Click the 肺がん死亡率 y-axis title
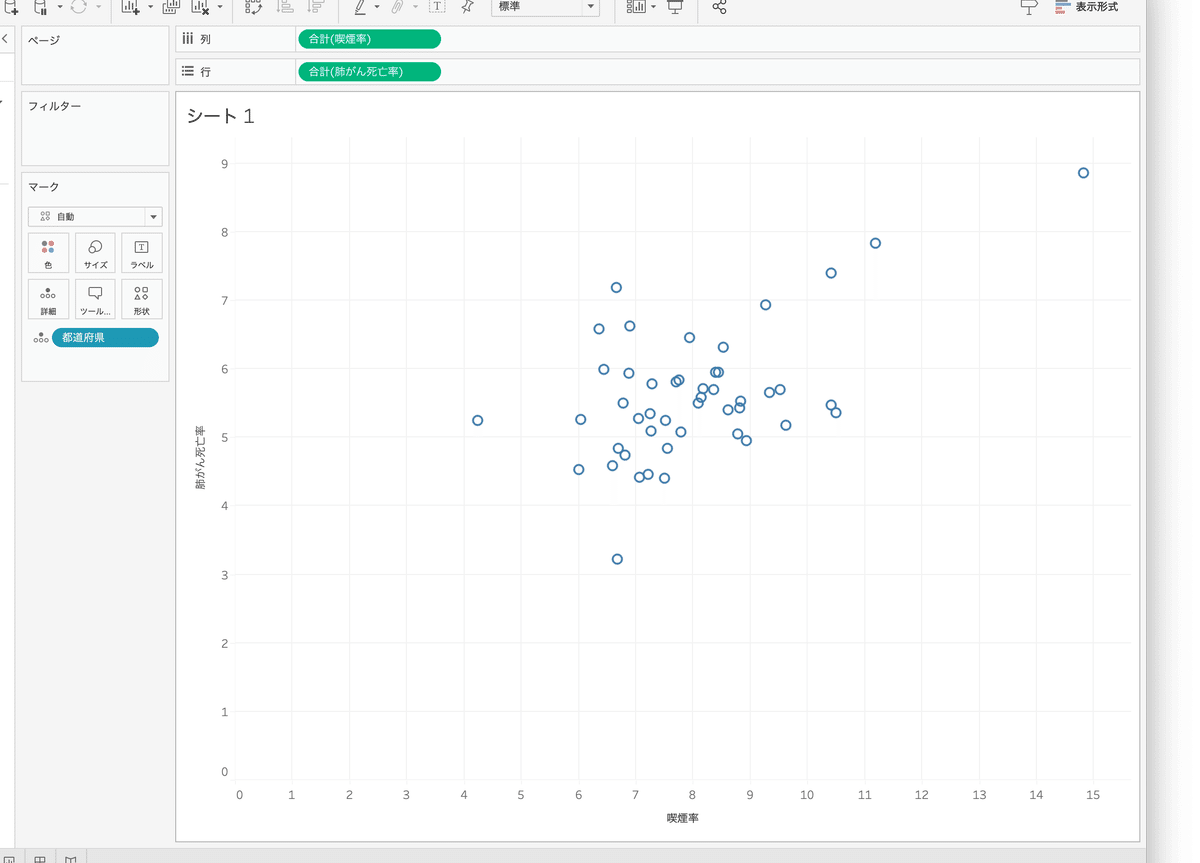The image size is (1200, 863). click(x=200, y=456)
